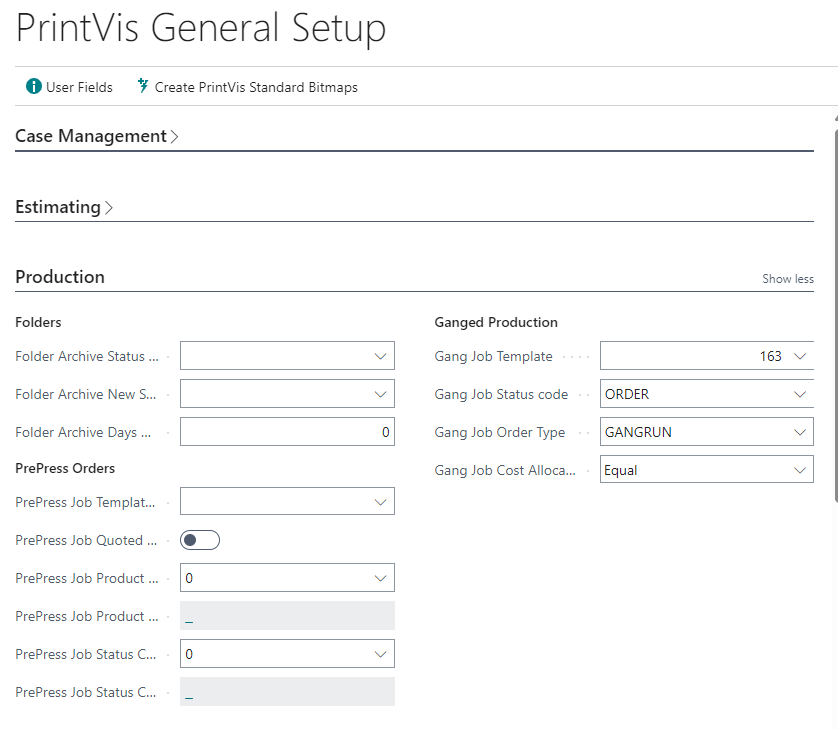Click the Gang Job Status code label

click(x=501, y=394)
